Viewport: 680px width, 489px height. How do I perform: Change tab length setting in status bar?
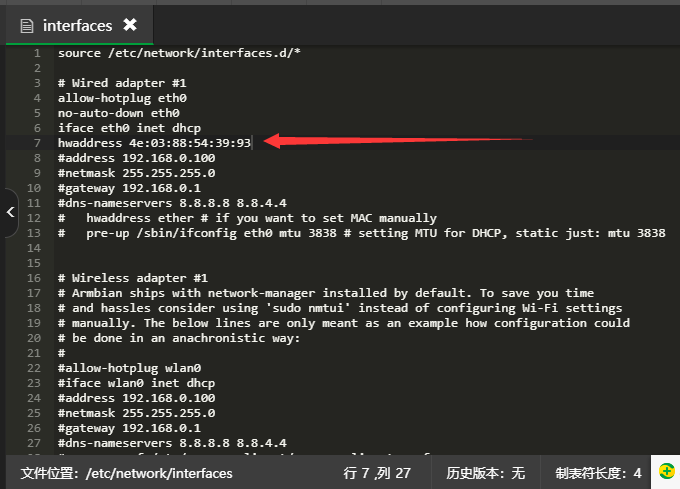(x=598, y=473)
